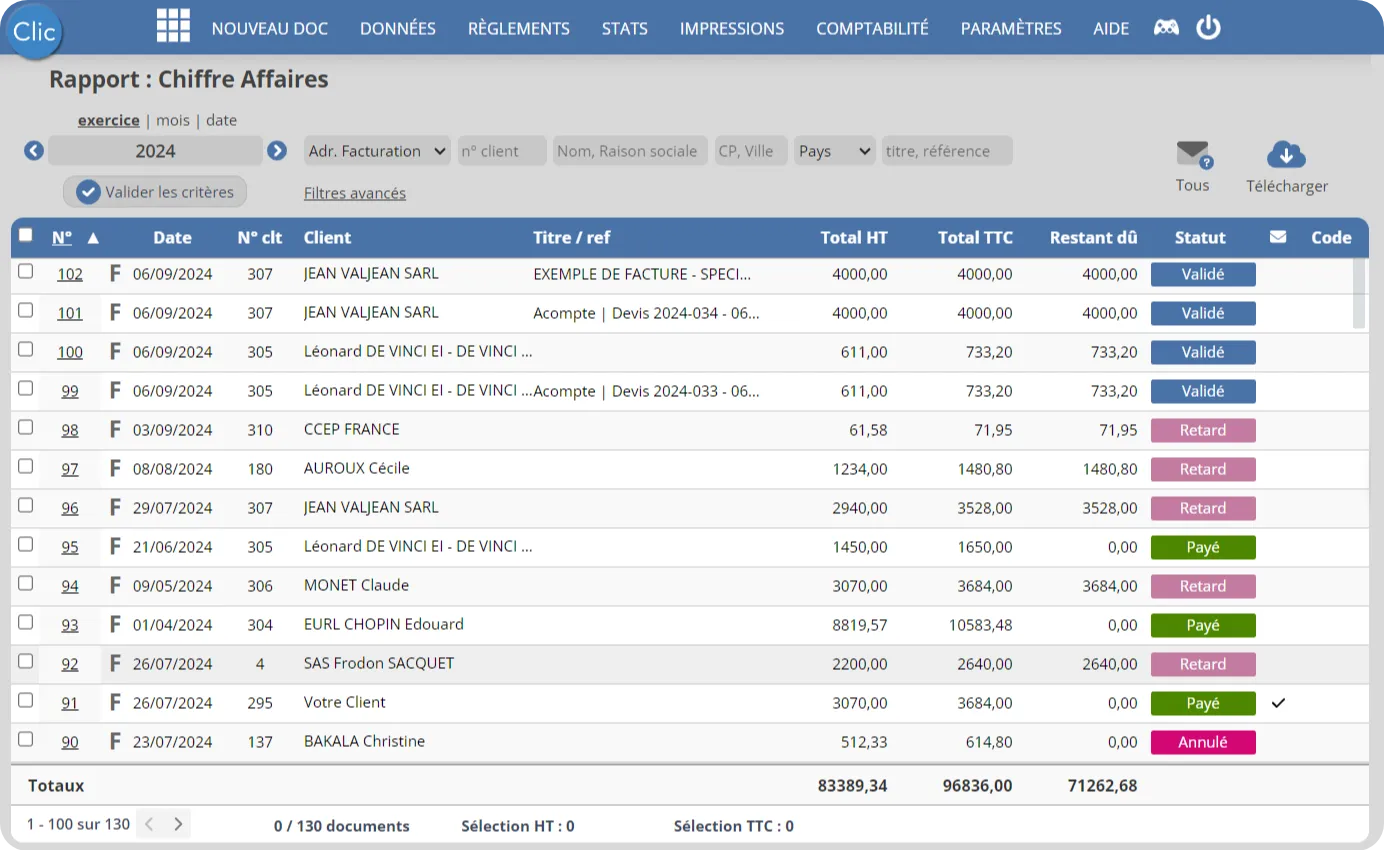This screenshot has width=1384, height=851.
Task: Go to previous year with left arrow
Action: click(x=34, y=151)
